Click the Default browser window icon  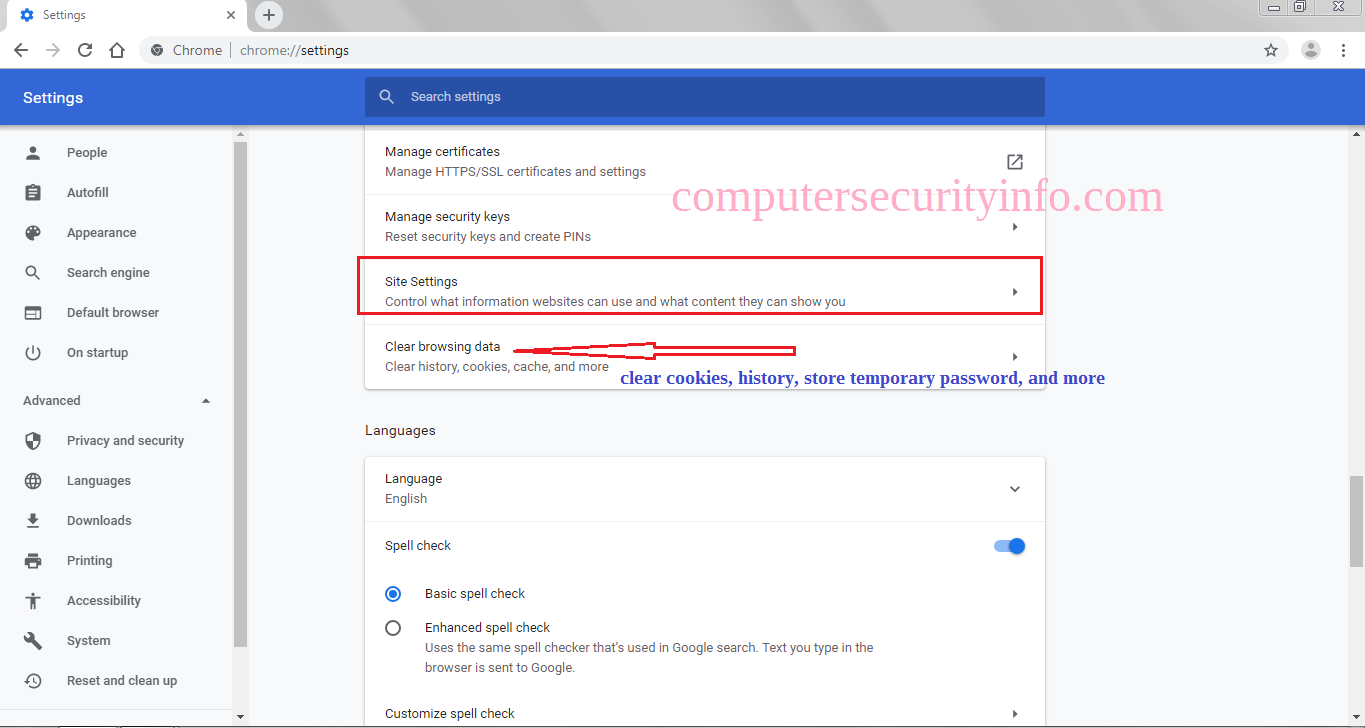33,313
